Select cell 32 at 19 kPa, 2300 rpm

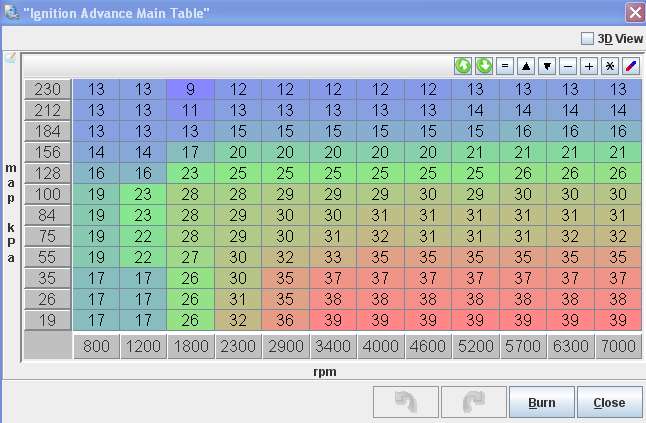coord(238,320)
